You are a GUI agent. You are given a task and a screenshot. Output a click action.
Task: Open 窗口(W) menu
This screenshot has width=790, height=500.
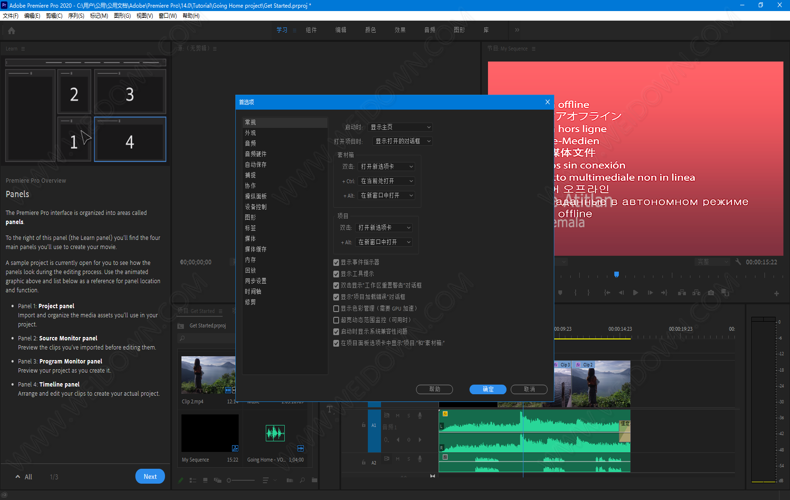point(167,16)
